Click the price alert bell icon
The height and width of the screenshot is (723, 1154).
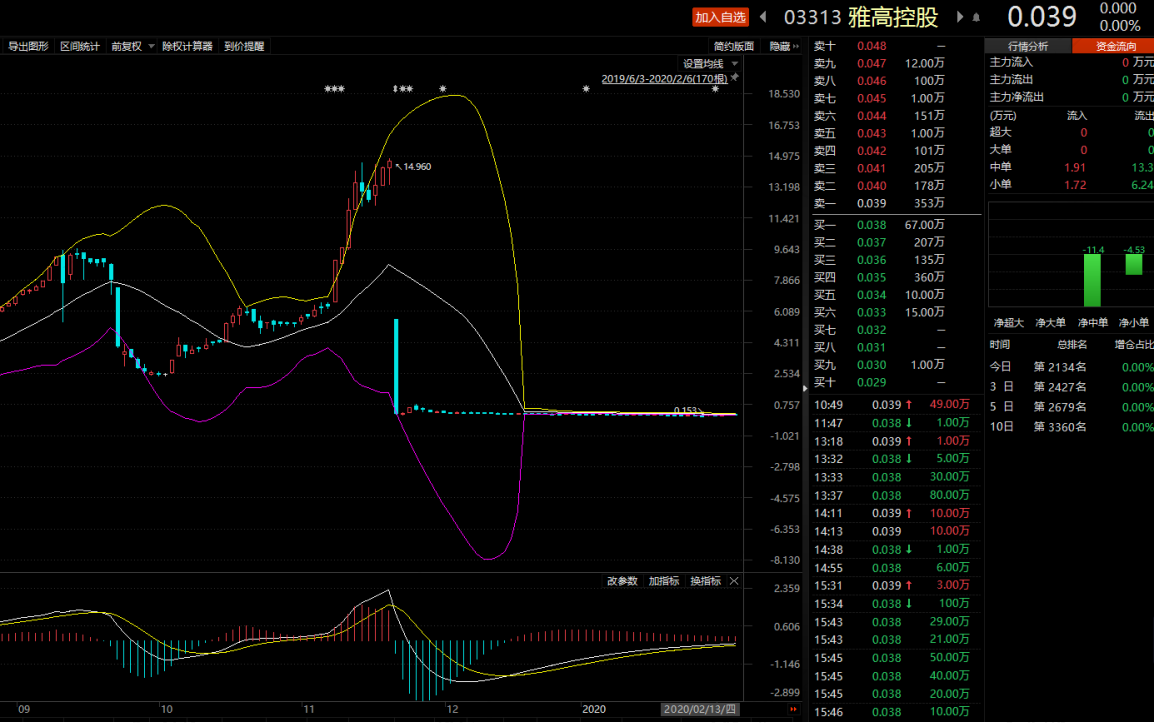click(x=976, y=17)
